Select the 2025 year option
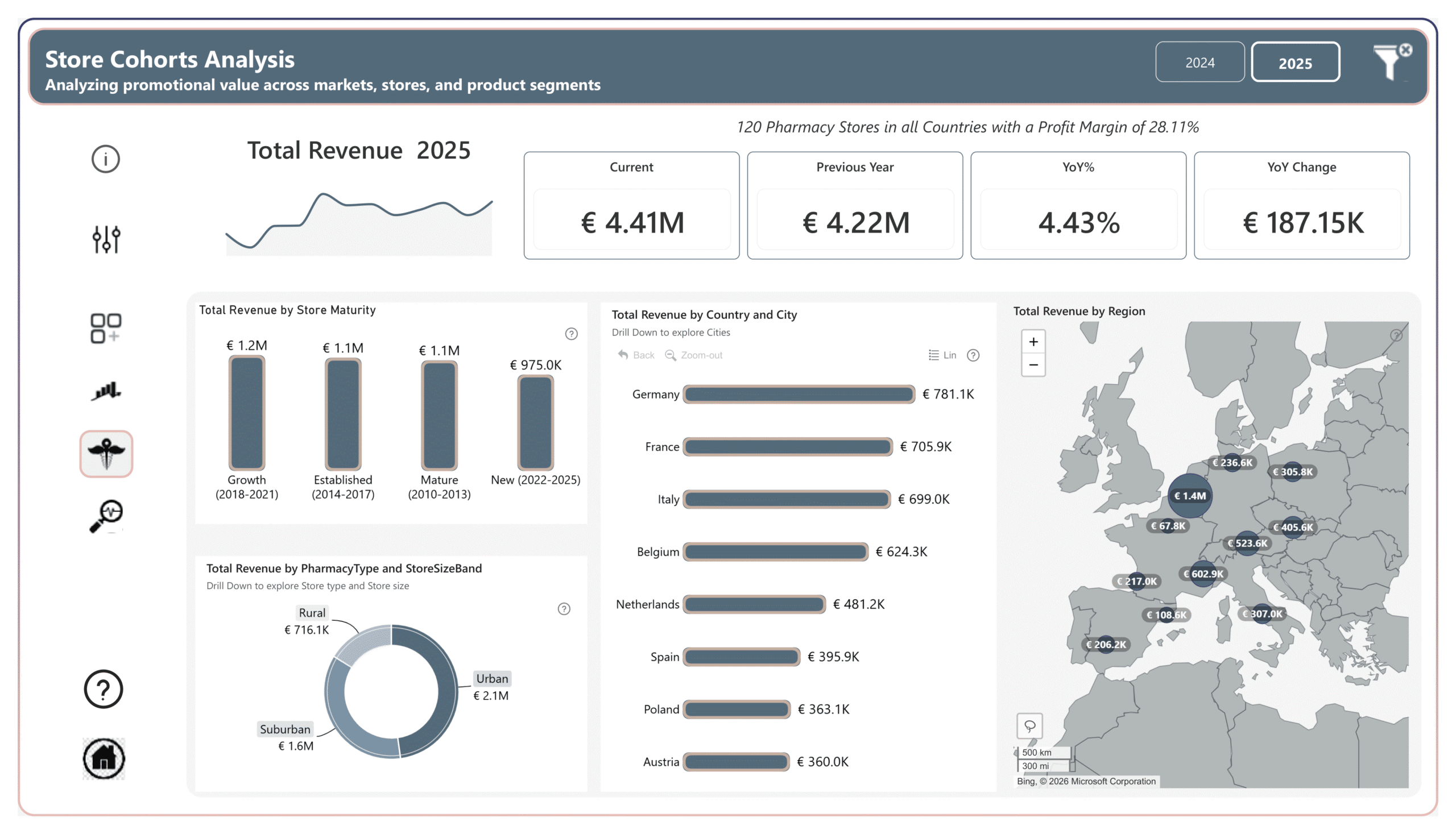Image resolution: width=1456 pixels, height=834 pixels. point(1295,63)
